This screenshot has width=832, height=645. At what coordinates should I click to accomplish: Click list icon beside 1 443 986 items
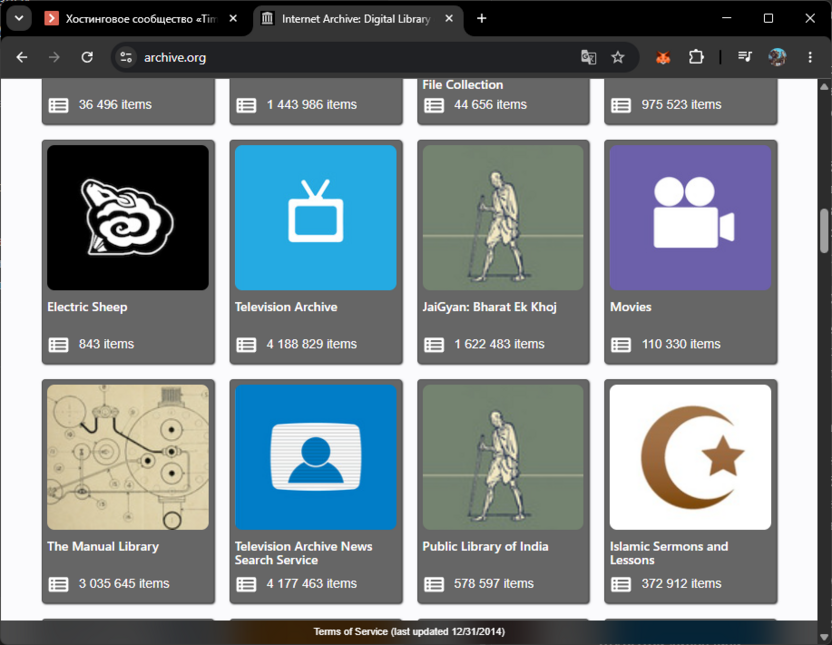[x=246, y=105]
